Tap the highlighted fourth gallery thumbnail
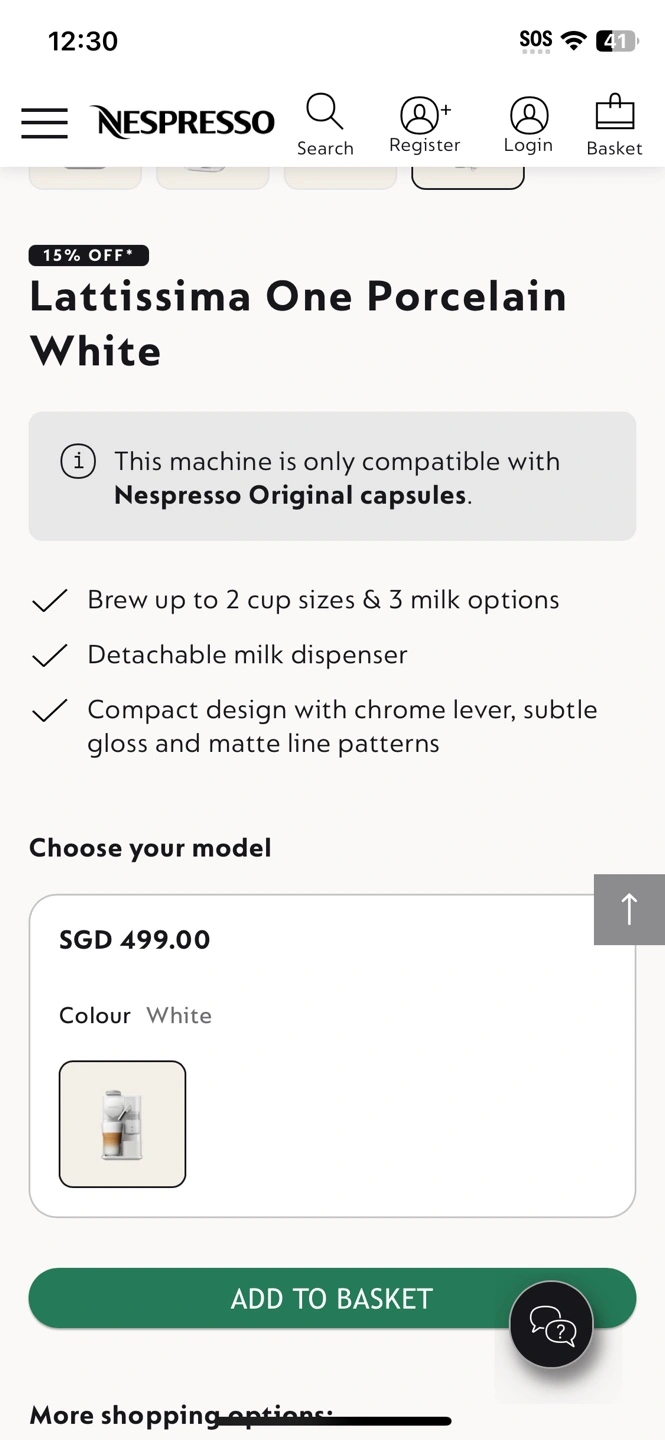665x1440 pixels. pos(468,177)
